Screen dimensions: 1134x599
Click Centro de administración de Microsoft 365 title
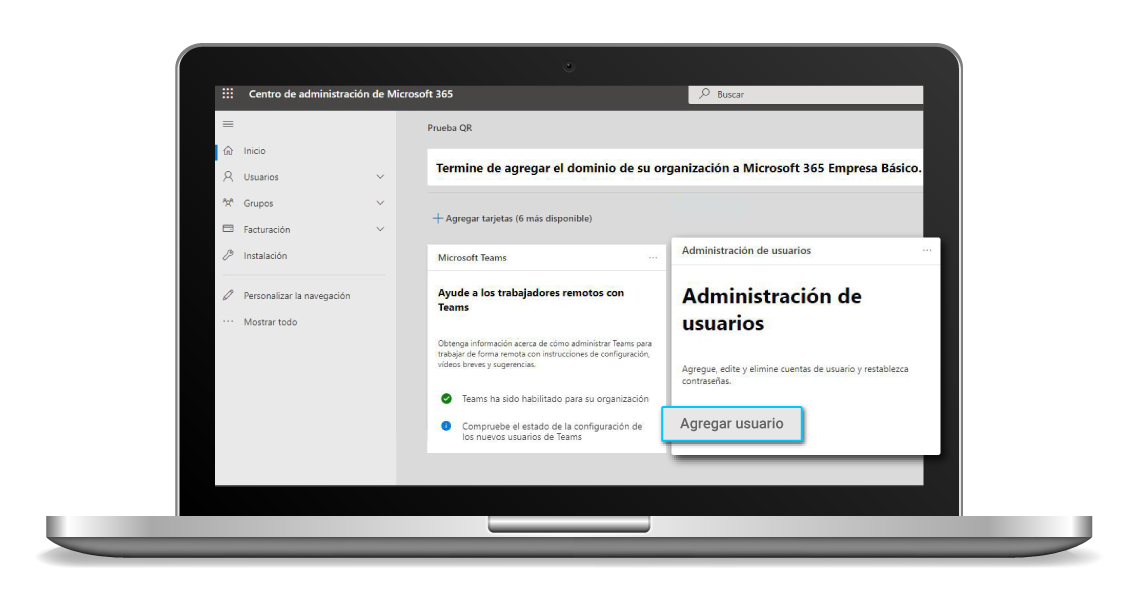click(351, 94)
